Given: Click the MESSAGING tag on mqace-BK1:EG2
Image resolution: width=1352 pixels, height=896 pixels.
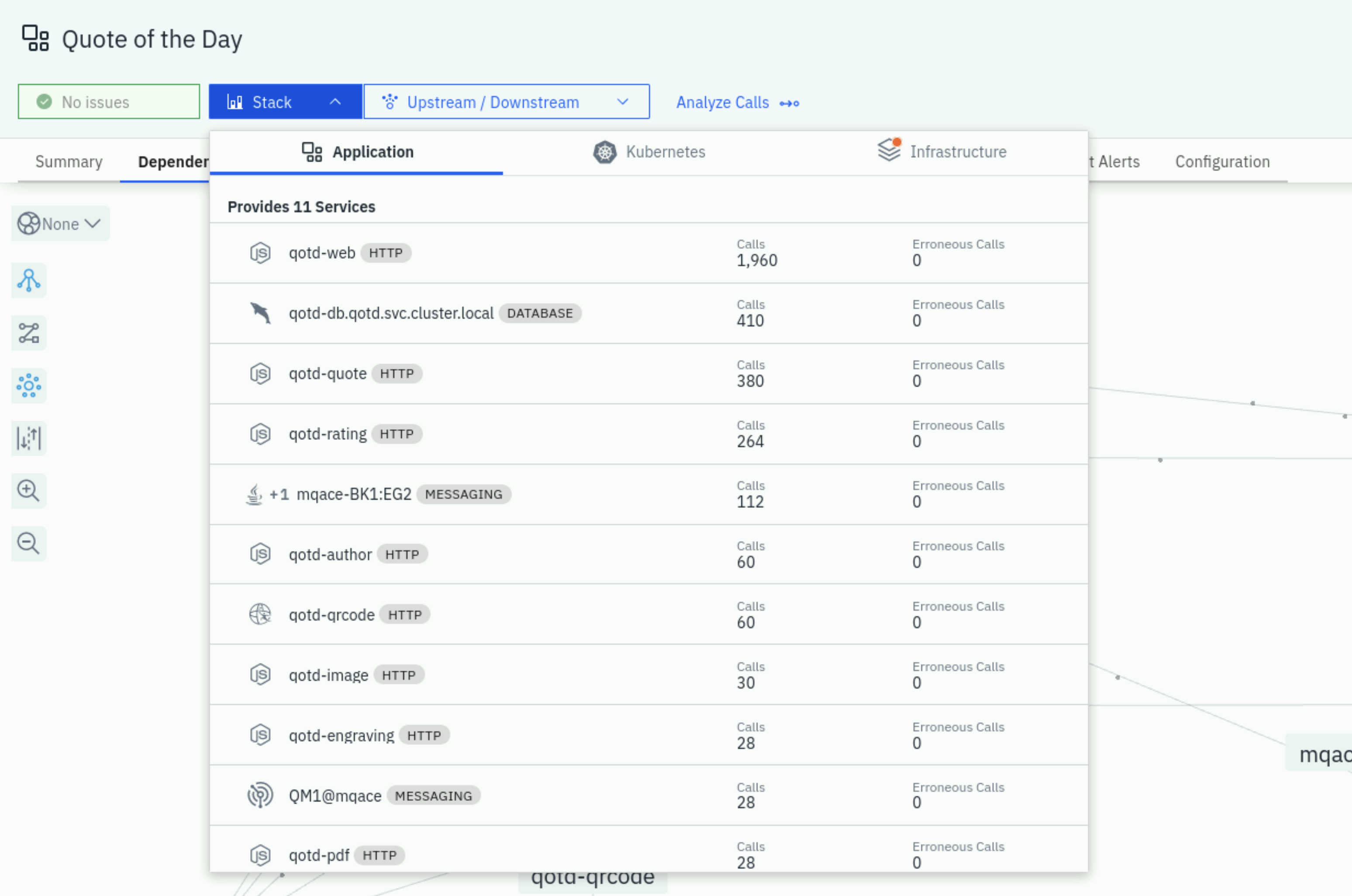Looking at the screenshot, I should (x=463, y=494).
